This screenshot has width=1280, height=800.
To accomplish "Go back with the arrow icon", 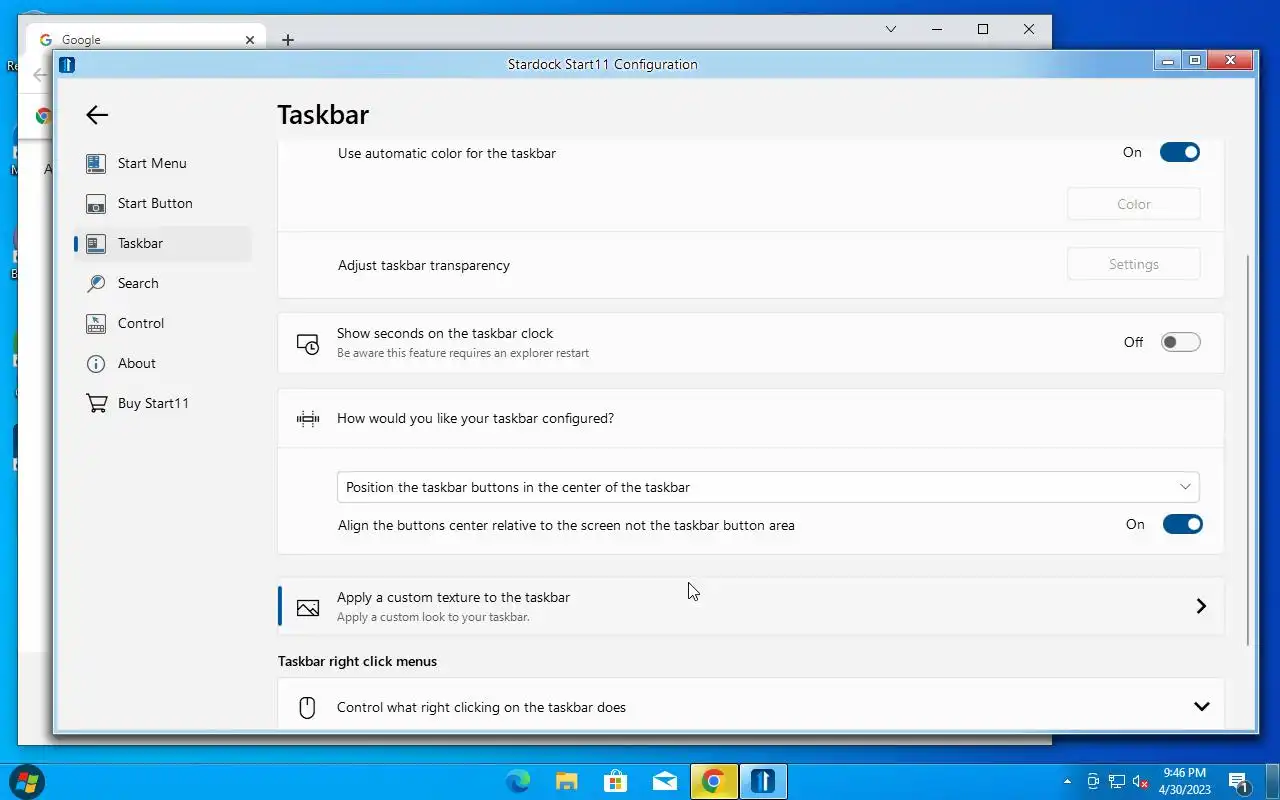I will (97, 115).
